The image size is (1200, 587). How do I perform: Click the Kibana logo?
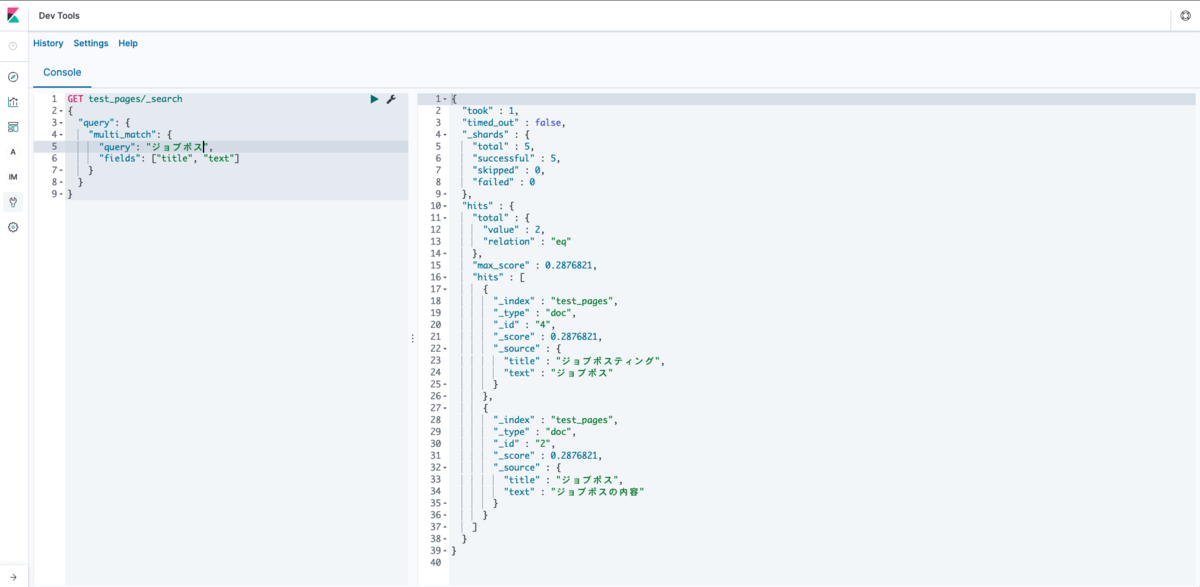click(x=13, y=16)
